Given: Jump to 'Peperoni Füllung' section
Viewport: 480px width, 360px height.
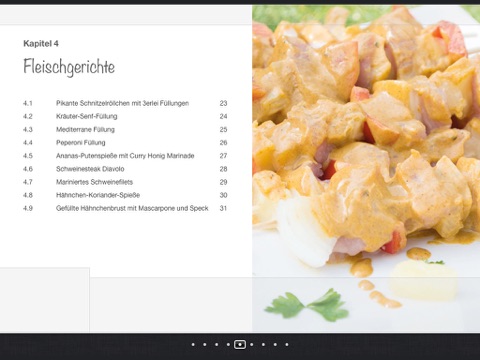Looking at the screenshot, I should click(x=81, y=143).
